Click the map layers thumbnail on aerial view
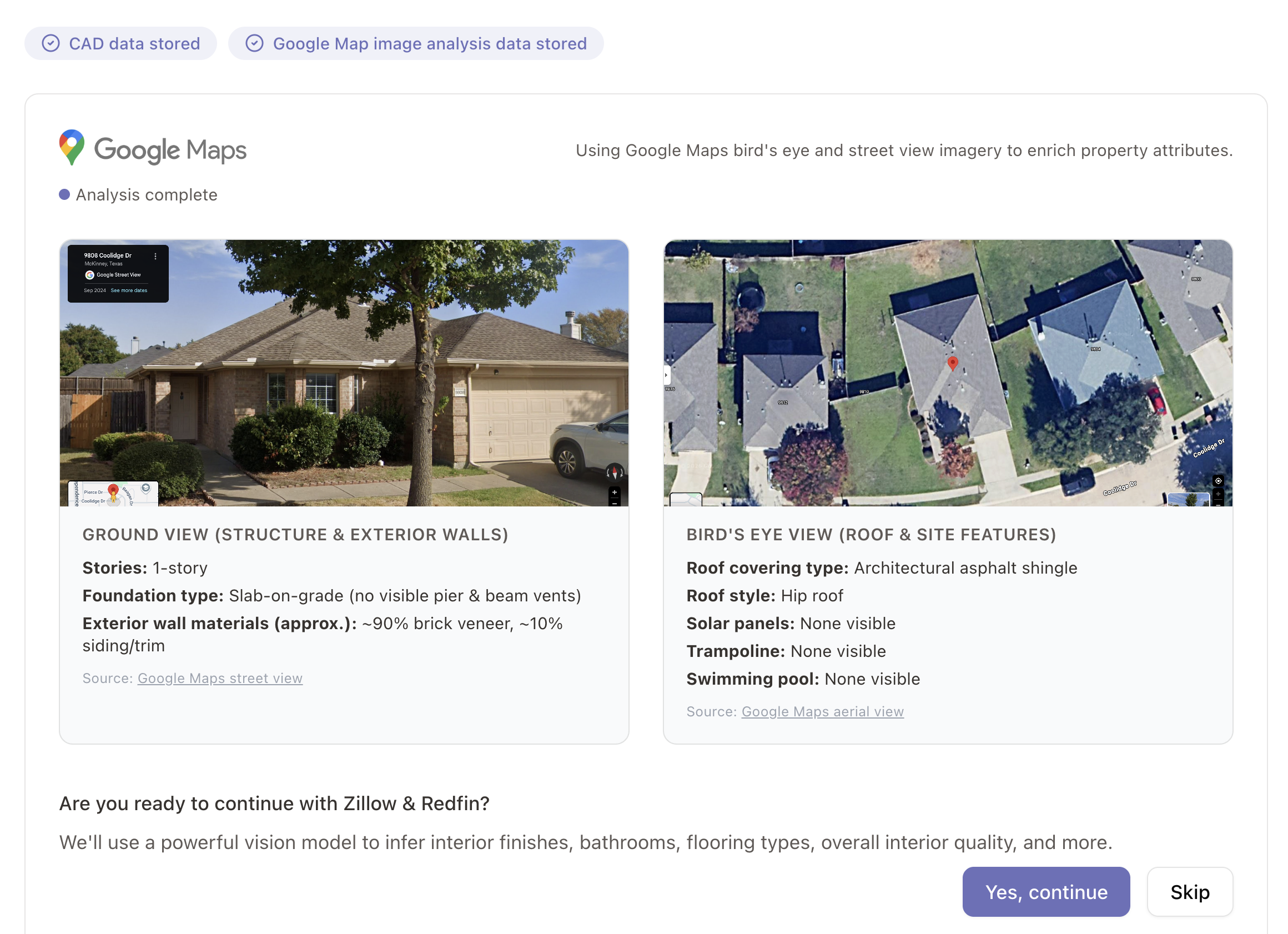1288x934 pixels. tap(686, 500)
